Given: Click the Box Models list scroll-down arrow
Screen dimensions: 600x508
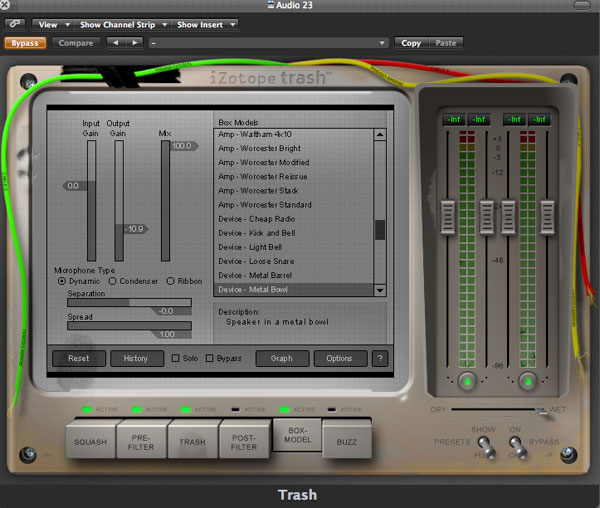Looking at the screenshot, I should tap(380, 290).
